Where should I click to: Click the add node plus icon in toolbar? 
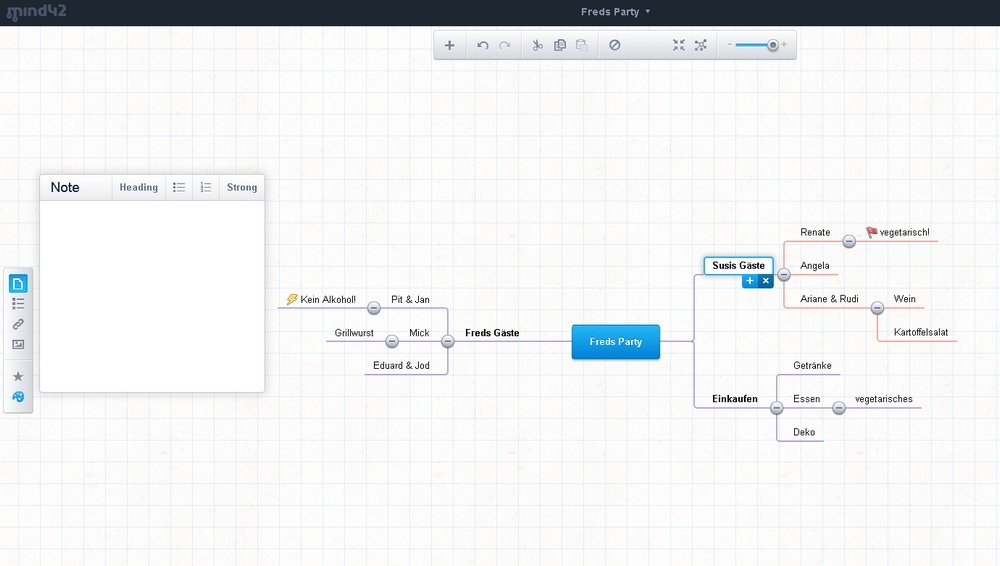click(450, 45)
